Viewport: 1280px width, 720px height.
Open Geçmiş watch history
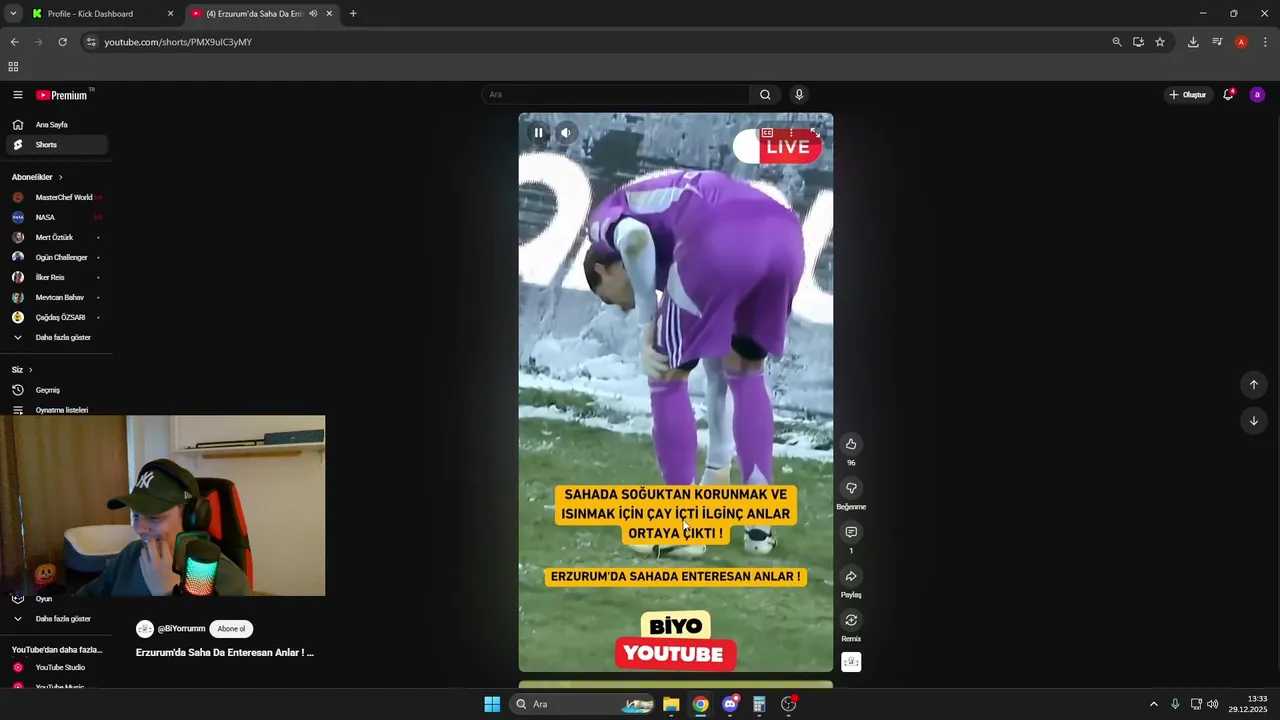(x=56, y=390)
